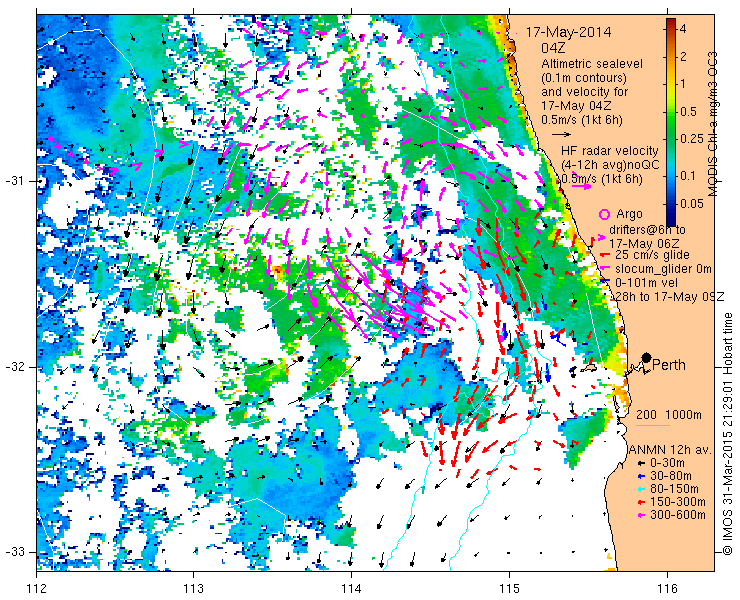Click the black Perth city dot
Viewport: 740px width, 600px height.
[x=647, y=357]
